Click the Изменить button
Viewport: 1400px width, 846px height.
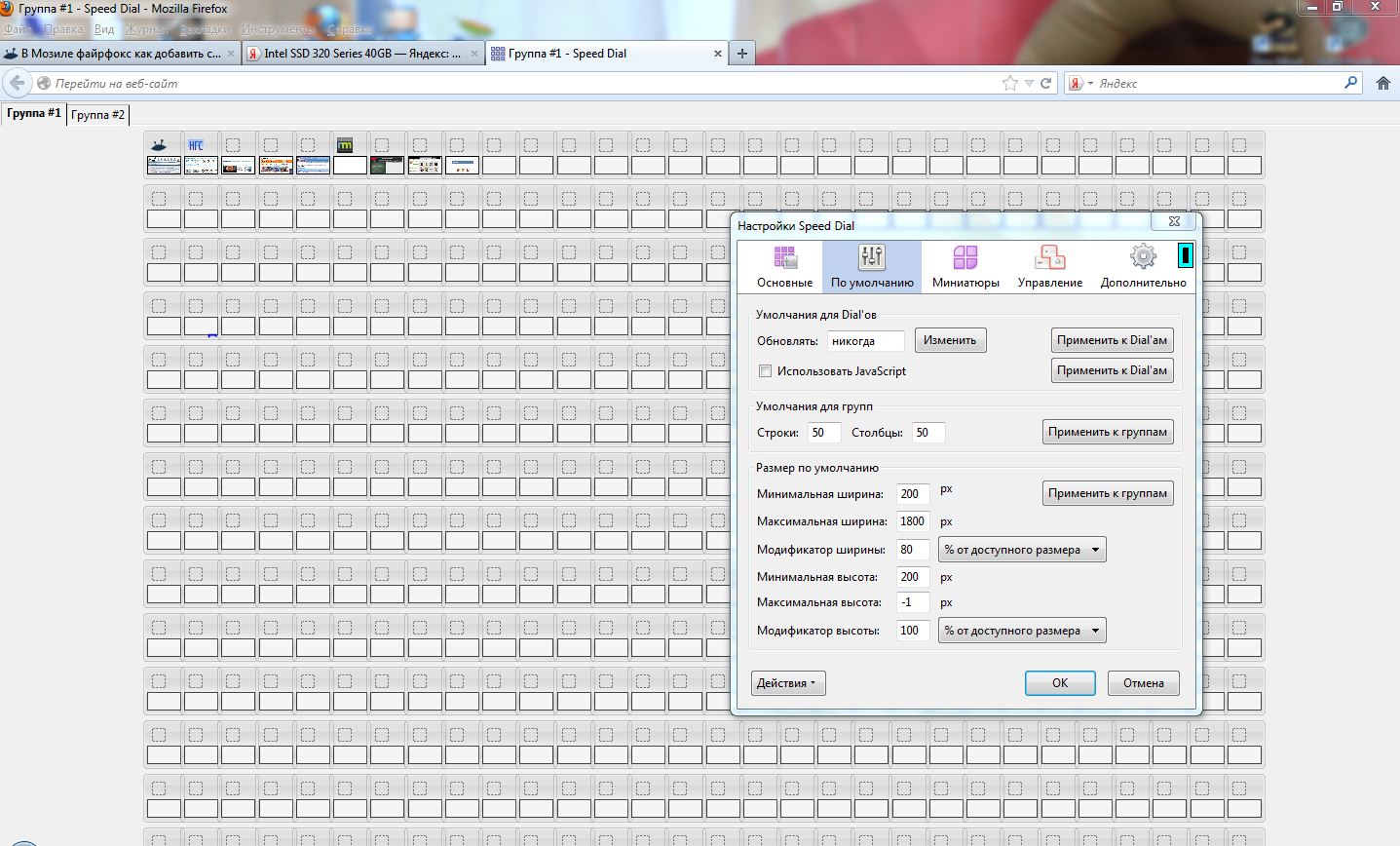(949, 340)
